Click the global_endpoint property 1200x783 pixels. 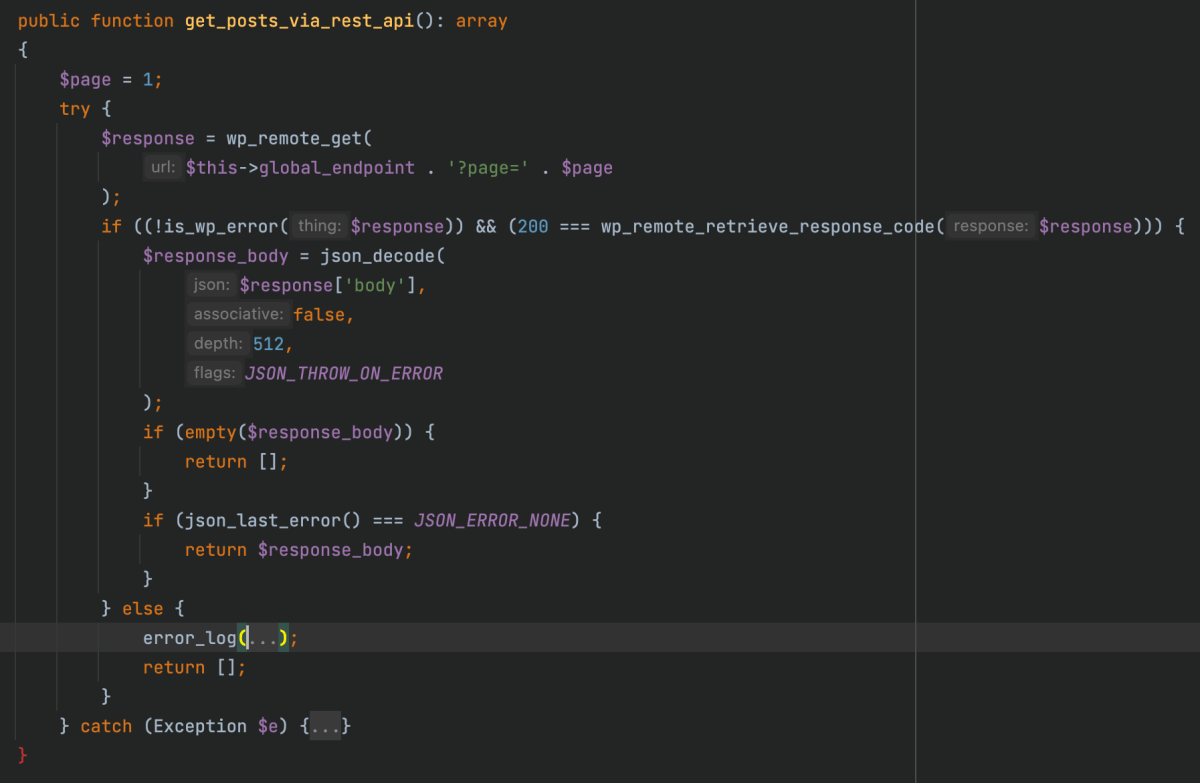click(336, 168)
